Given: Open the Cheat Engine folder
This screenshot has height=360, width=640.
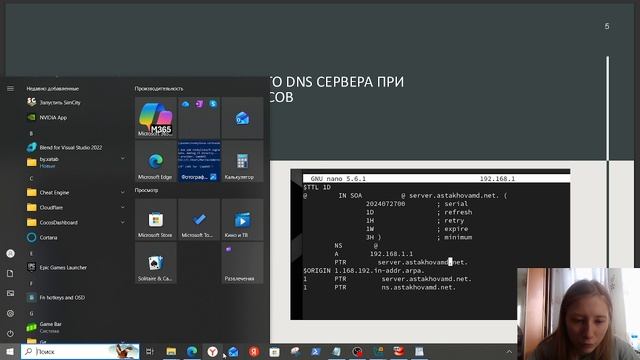Looking at the screenshot, I should [x=54, y=192].
